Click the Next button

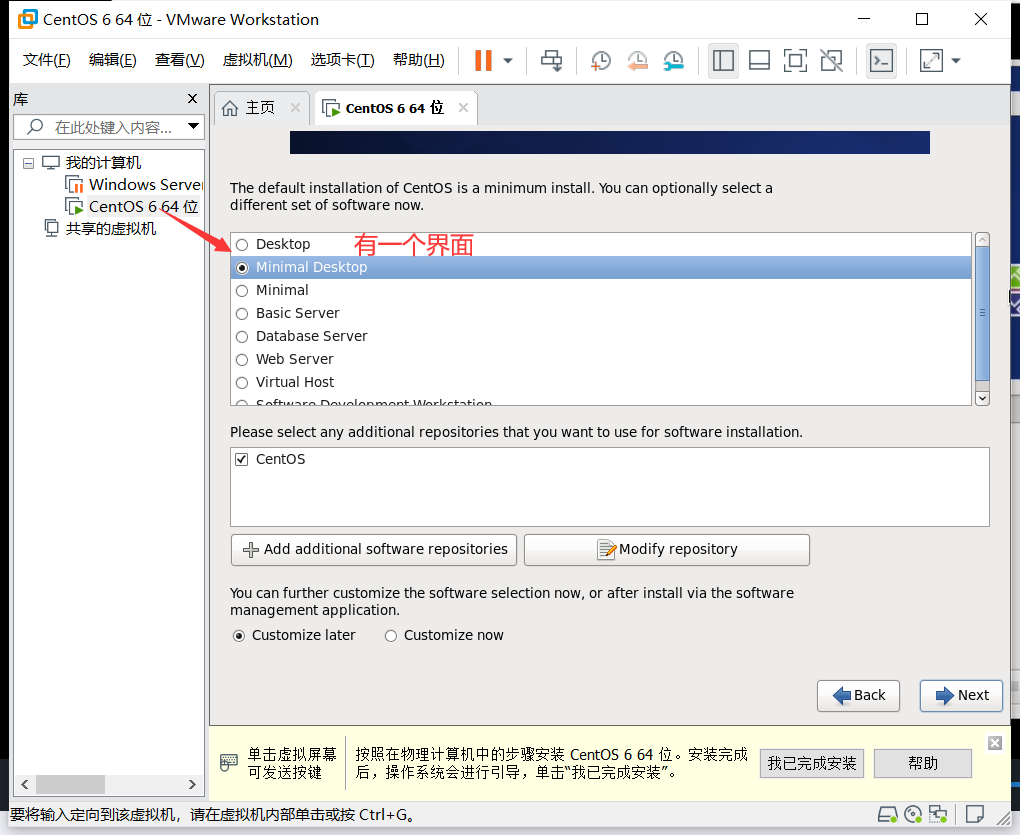pos(961,696)
